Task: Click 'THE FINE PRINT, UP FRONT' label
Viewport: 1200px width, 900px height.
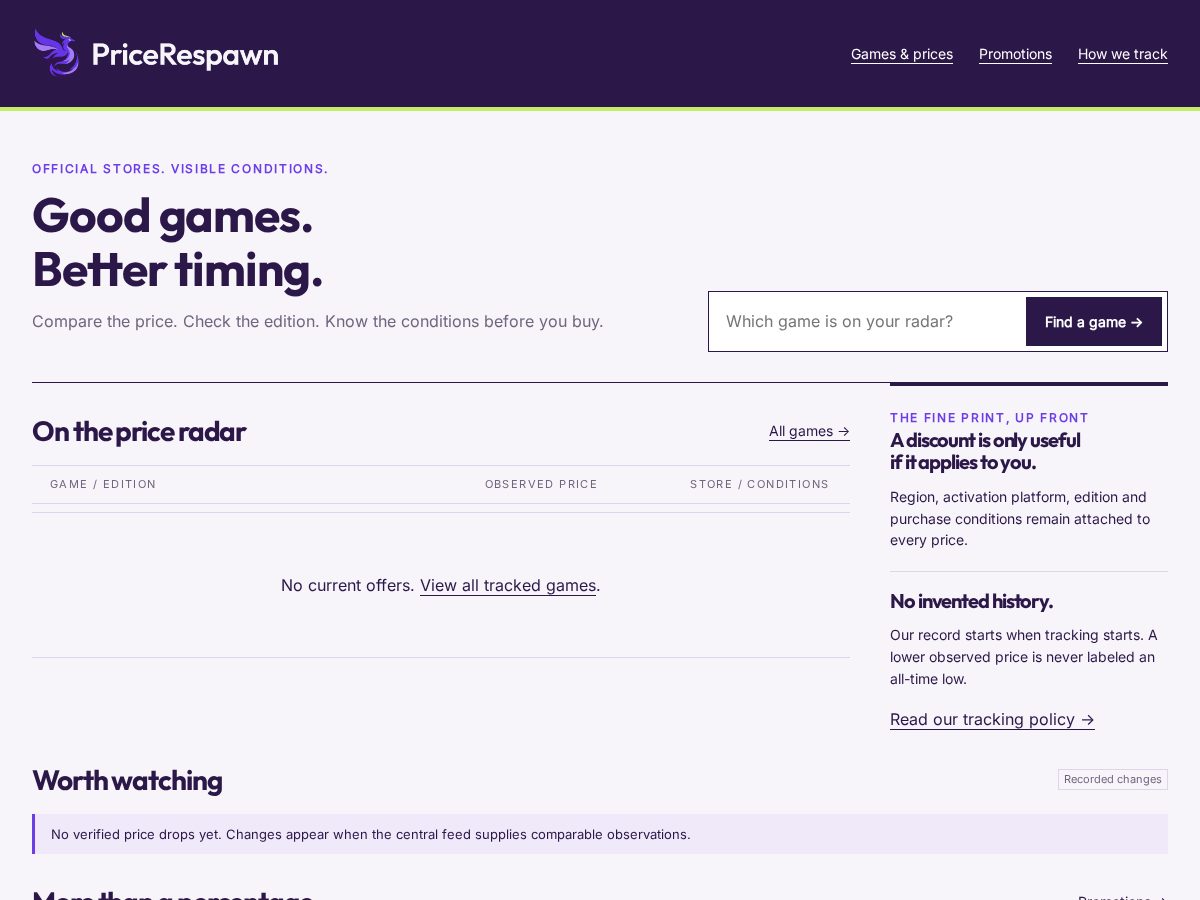Action: click(989, 418)
